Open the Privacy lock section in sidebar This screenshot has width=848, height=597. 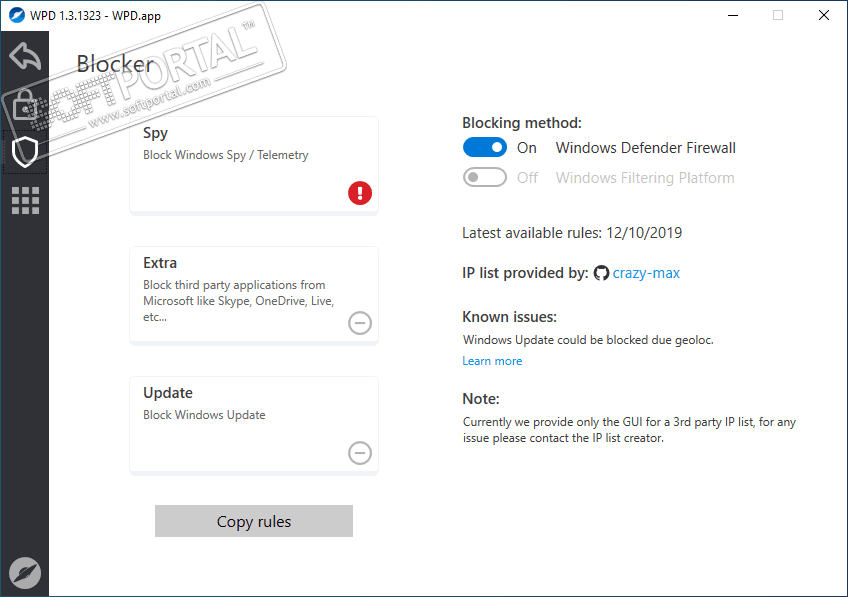[x=25, y=104]
